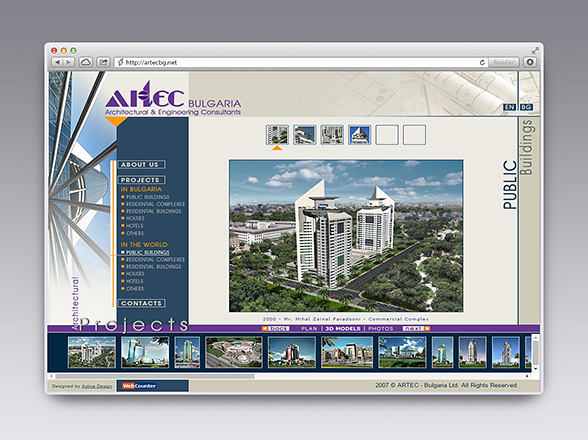The height and width of the screenshot is (440, 588).
Task: Open the Active Design designer link
Action: coord(97,386)
